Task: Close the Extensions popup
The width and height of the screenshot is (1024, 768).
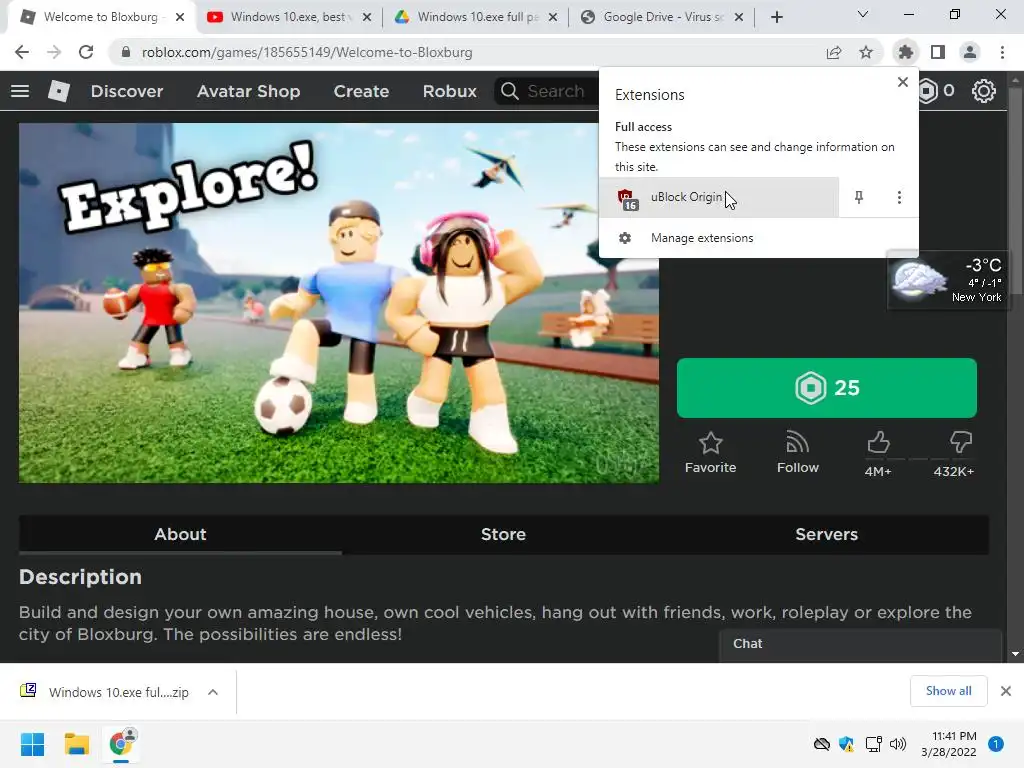Action: pos(903,82)
